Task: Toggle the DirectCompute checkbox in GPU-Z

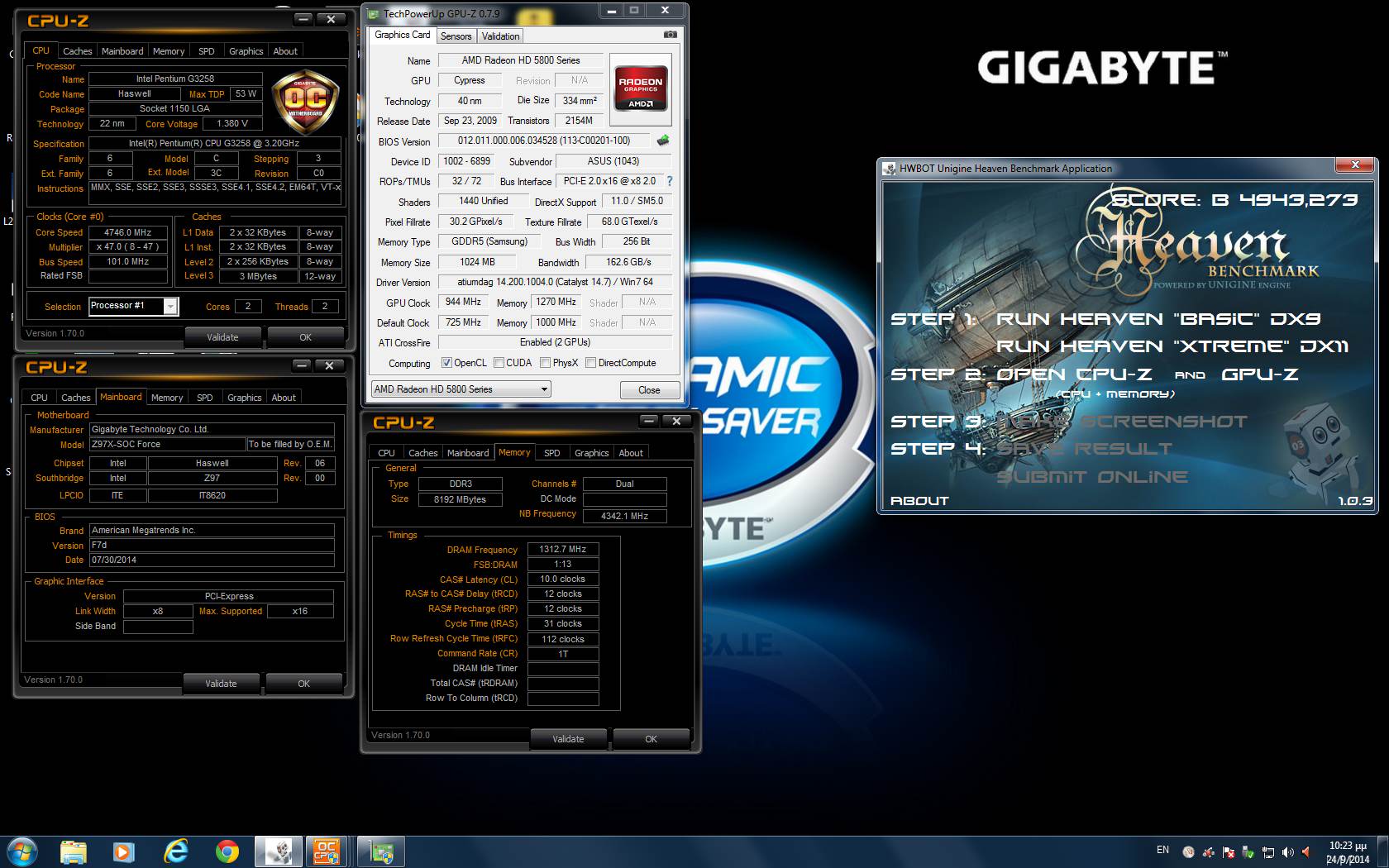Action: click(x=590, y=363)
